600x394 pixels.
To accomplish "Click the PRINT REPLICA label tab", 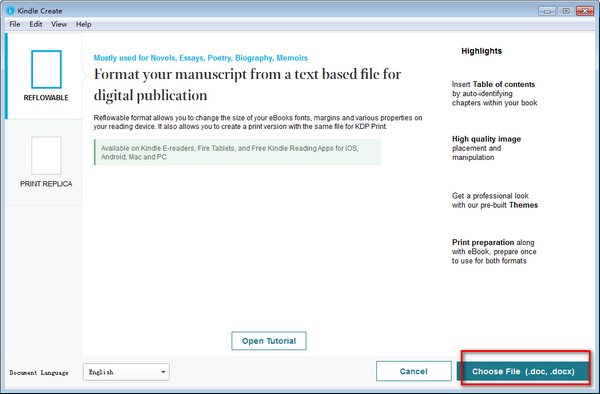I will point(46,184).
